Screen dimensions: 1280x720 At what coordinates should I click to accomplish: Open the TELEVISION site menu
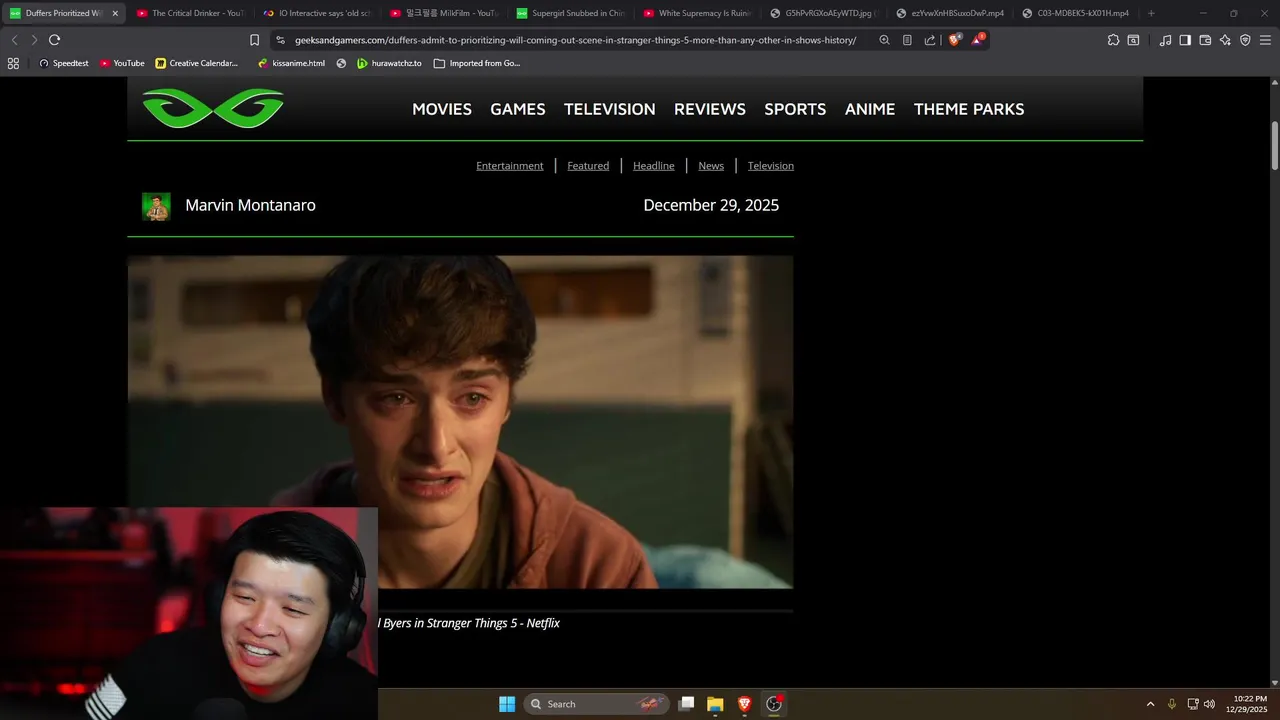point(610,109)
